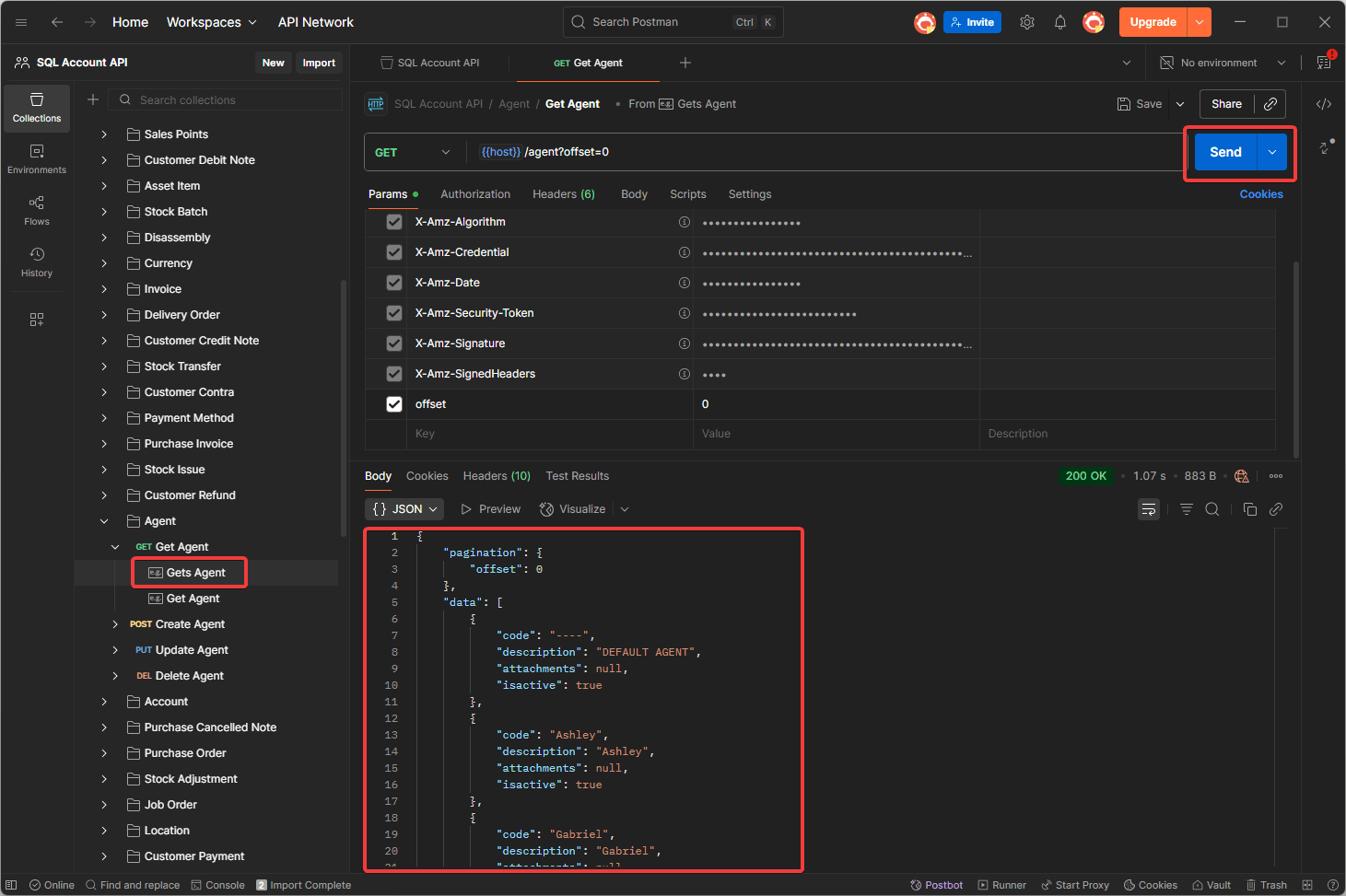Uncheck the X-Amz-Credential parameter
Screen dimensions: 1346x896
tap(394, 252)
